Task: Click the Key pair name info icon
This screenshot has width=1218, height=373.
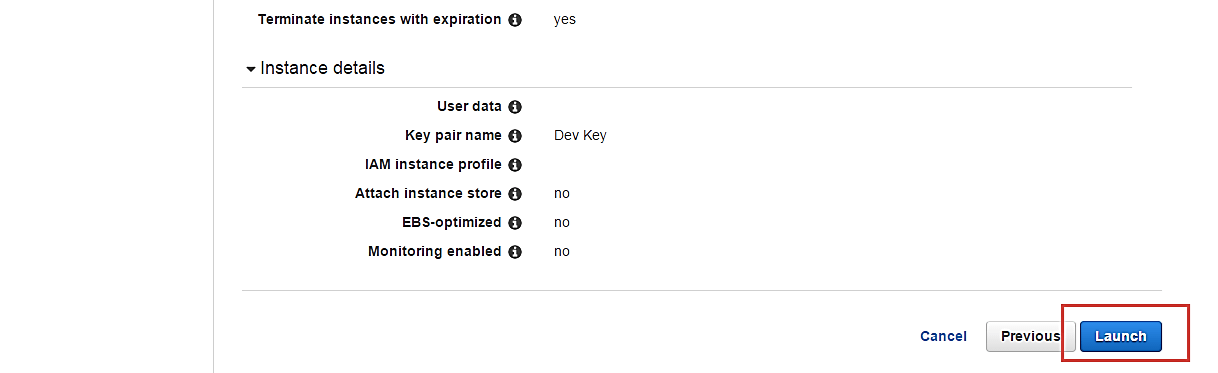Action: point(515,136)
